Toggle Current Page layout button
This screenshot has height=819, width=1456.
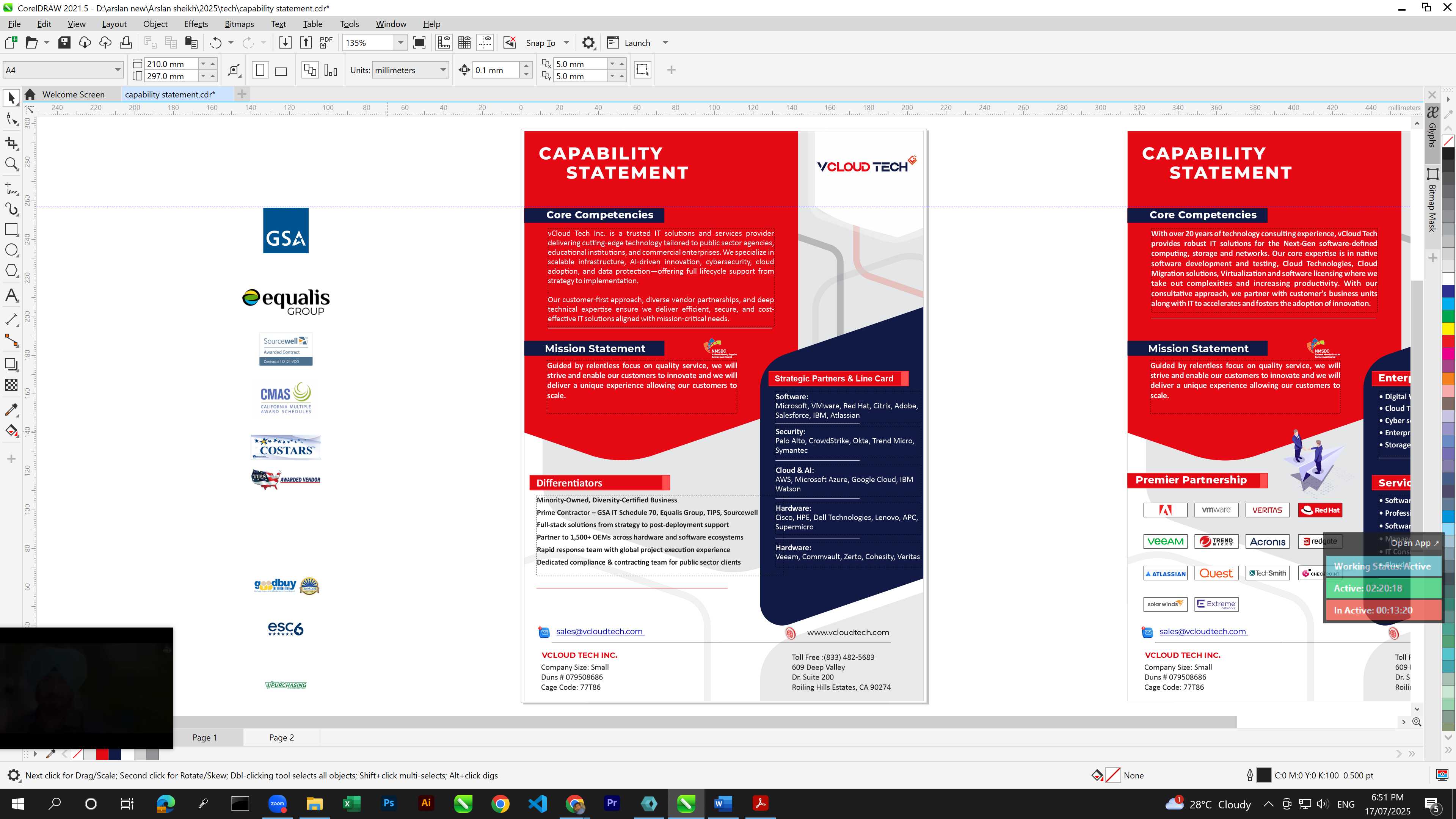coord(331,70)
